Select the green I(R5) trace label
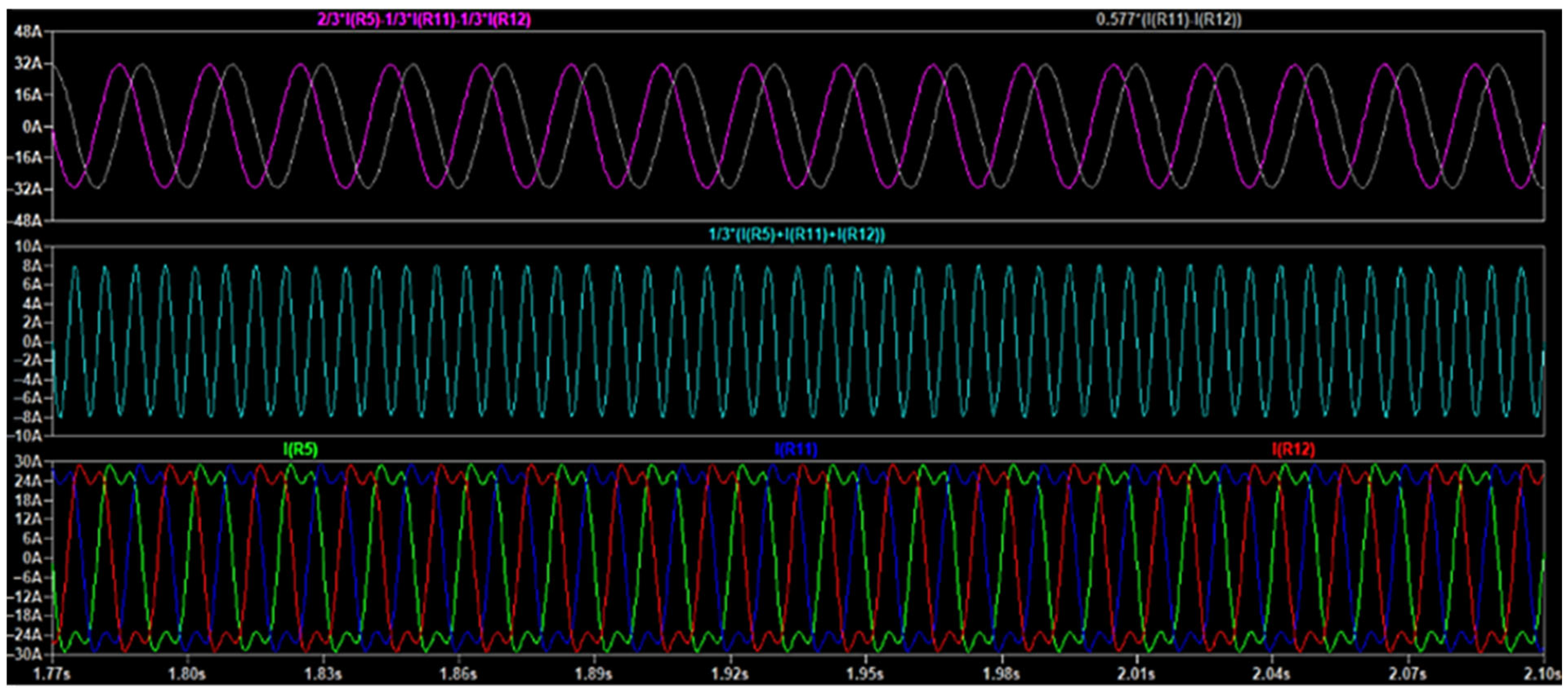Image resolution: width=1568 pixels, height=692 pixels. click(x=301, y=449)
